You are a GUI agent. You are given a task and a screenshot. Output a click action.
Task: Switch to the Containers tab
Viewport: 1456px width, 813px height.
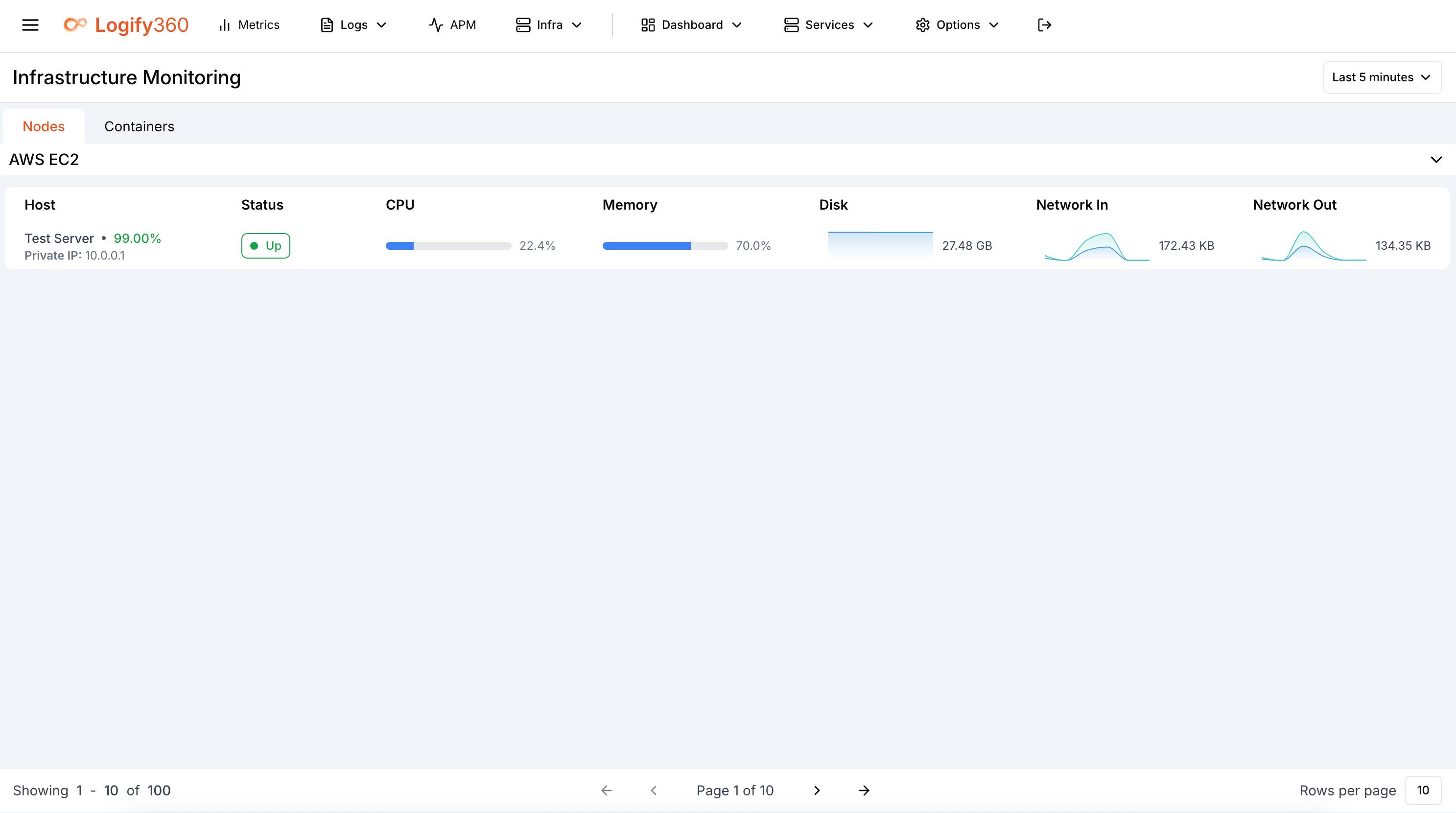pos(139,127)
